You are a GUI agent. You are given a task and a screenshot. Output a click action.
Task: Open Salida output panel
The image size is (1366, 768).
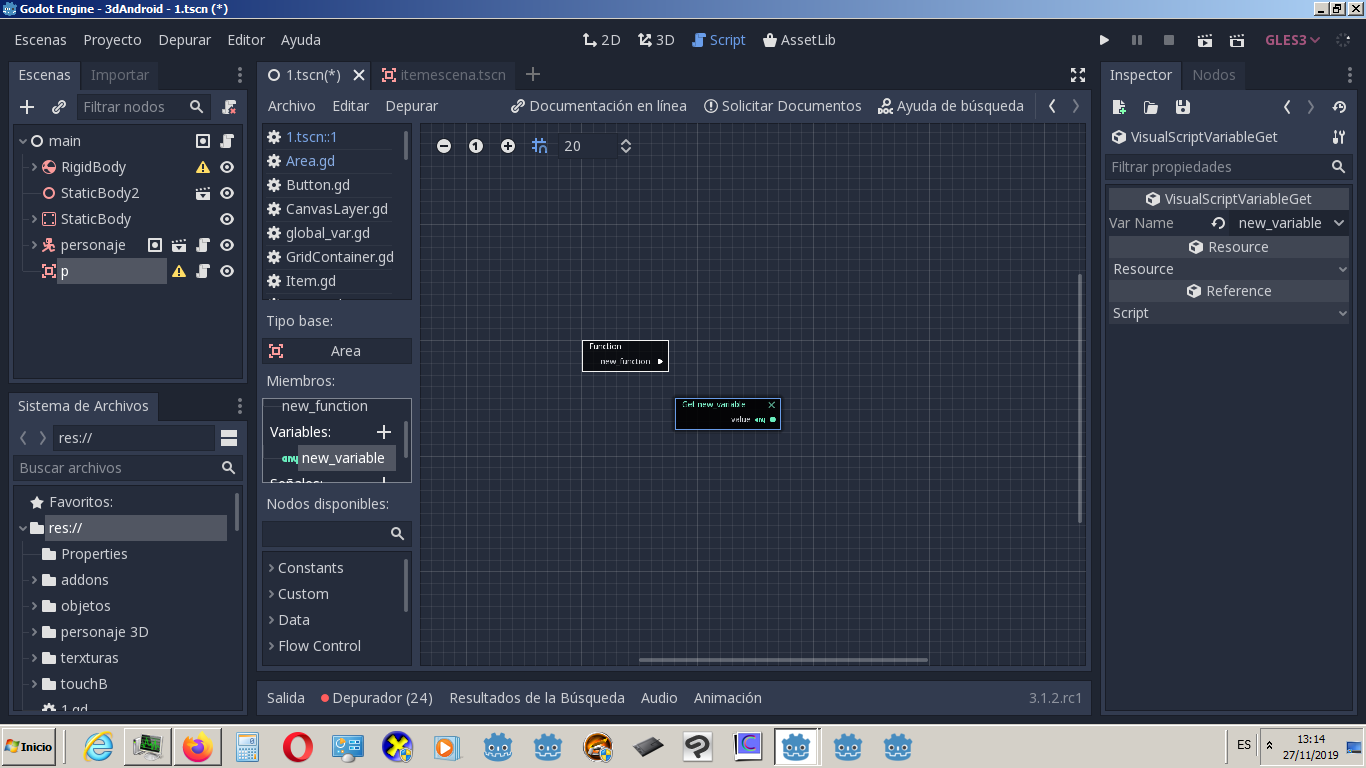pos(286,698)
